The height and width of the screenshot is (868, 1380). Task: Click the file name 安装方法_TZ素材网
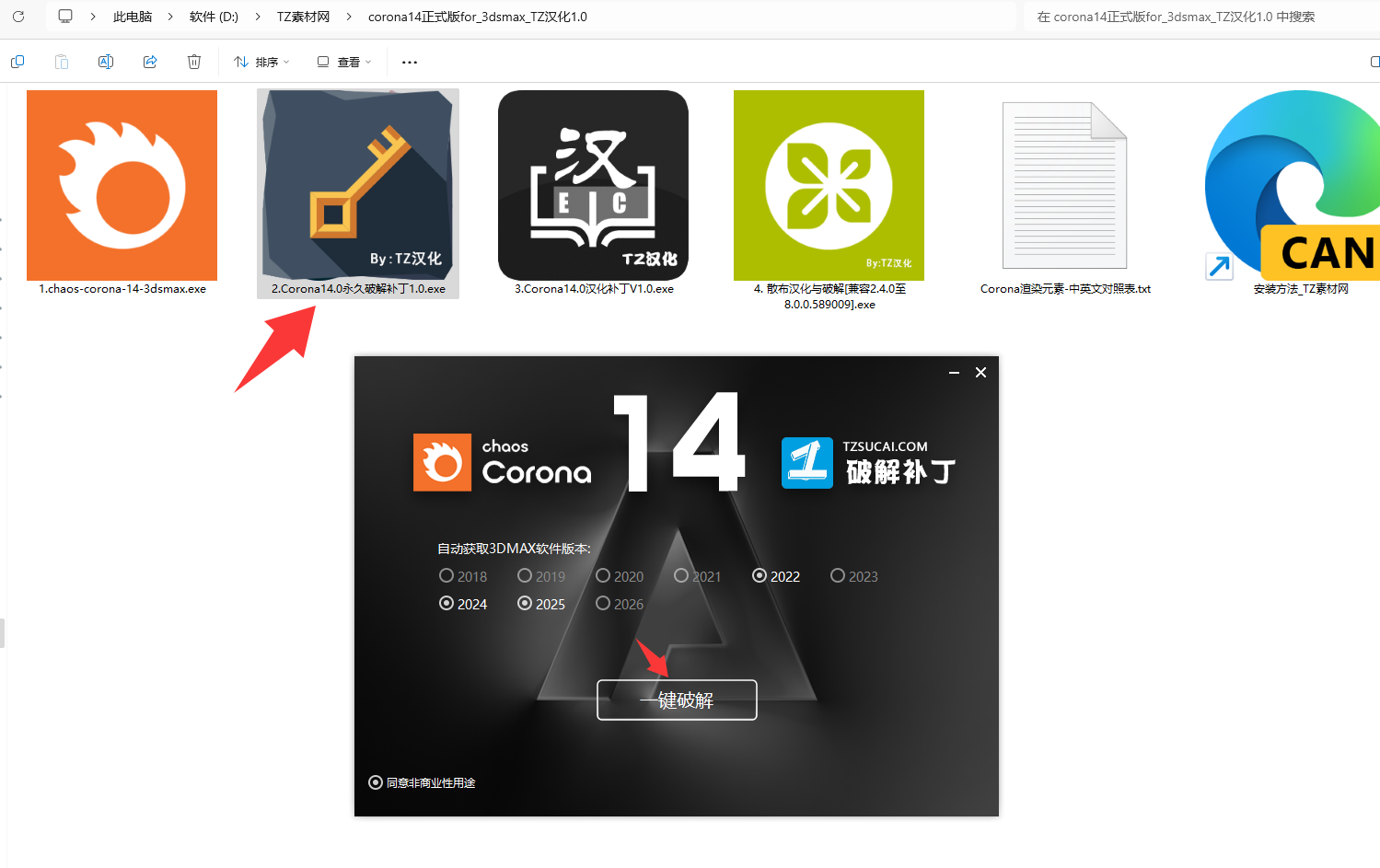1301,289
